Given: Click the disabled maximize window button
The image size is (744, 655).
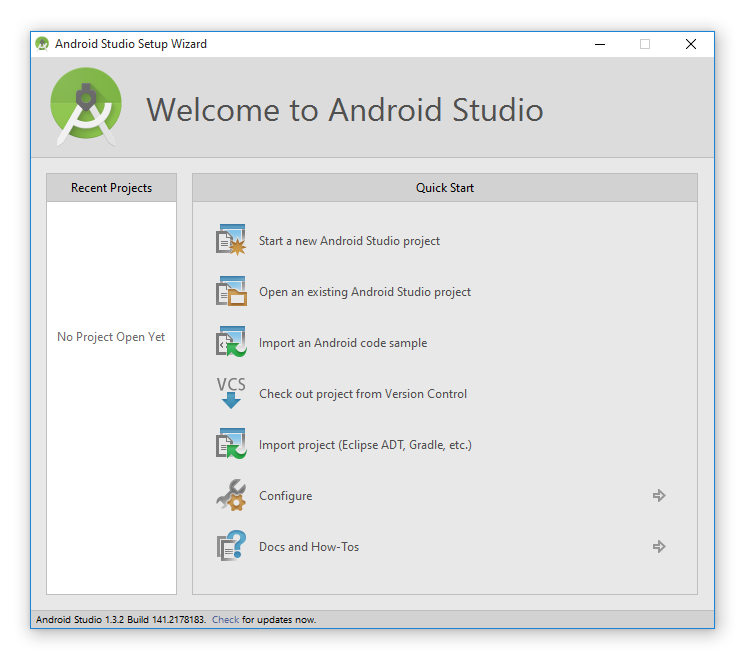Looking at the screenshot, I should 645,44.
